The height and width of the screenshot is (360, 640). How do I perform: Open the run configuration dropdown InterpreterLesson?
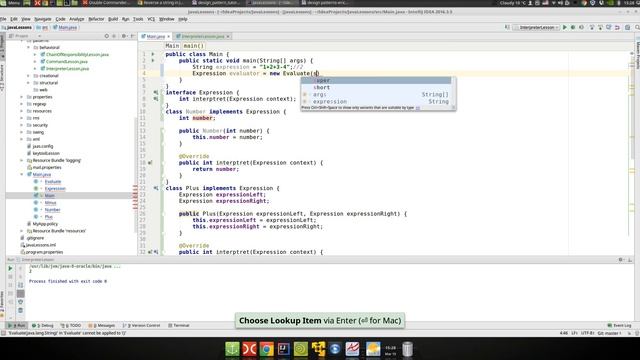click(536, 27)
